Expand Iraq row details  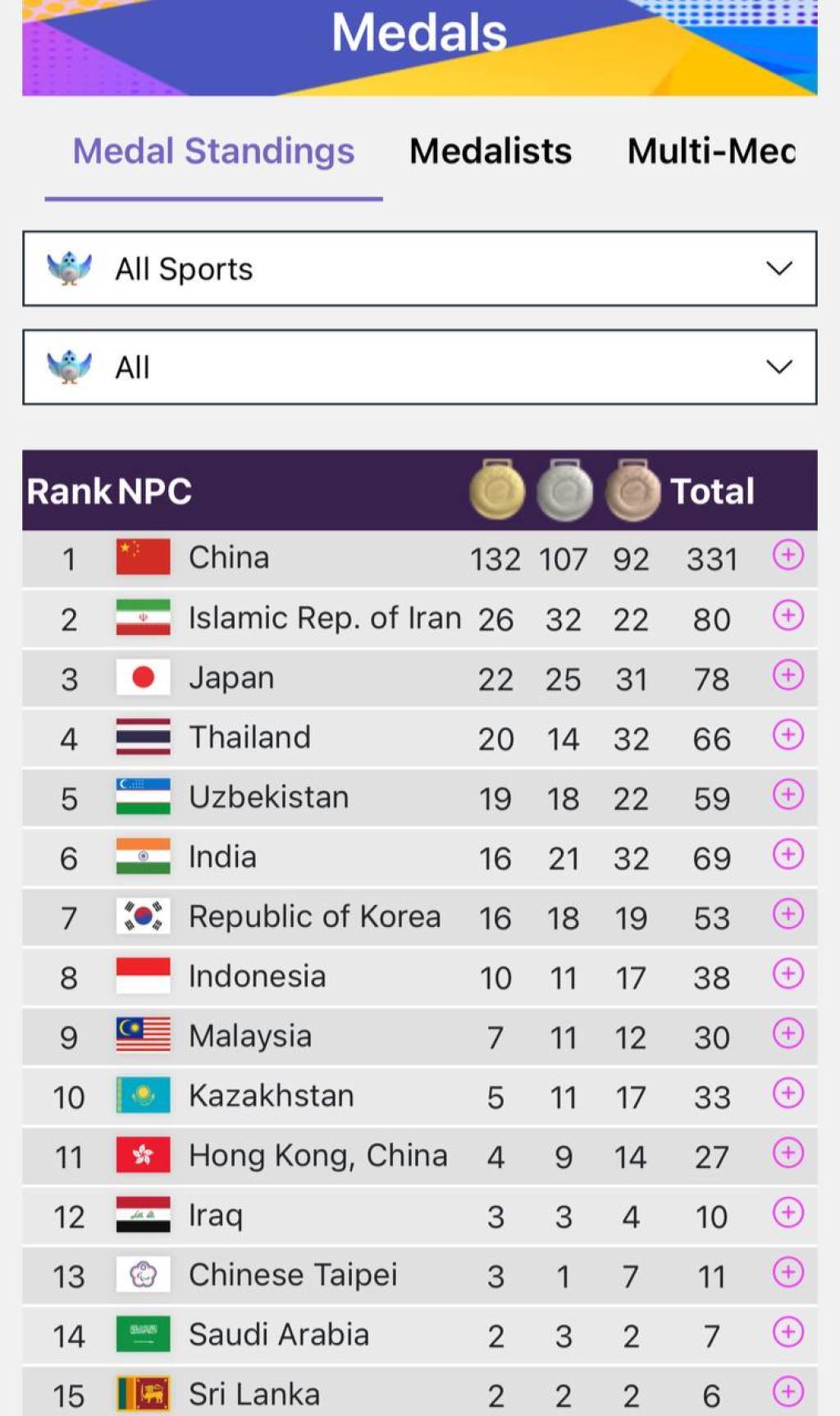[x=787, y=1213]
